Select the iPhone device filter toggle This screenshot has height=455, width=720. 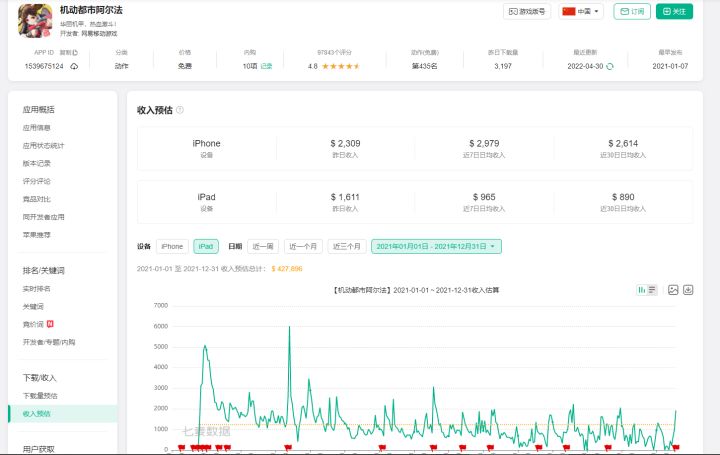point(172,247)
